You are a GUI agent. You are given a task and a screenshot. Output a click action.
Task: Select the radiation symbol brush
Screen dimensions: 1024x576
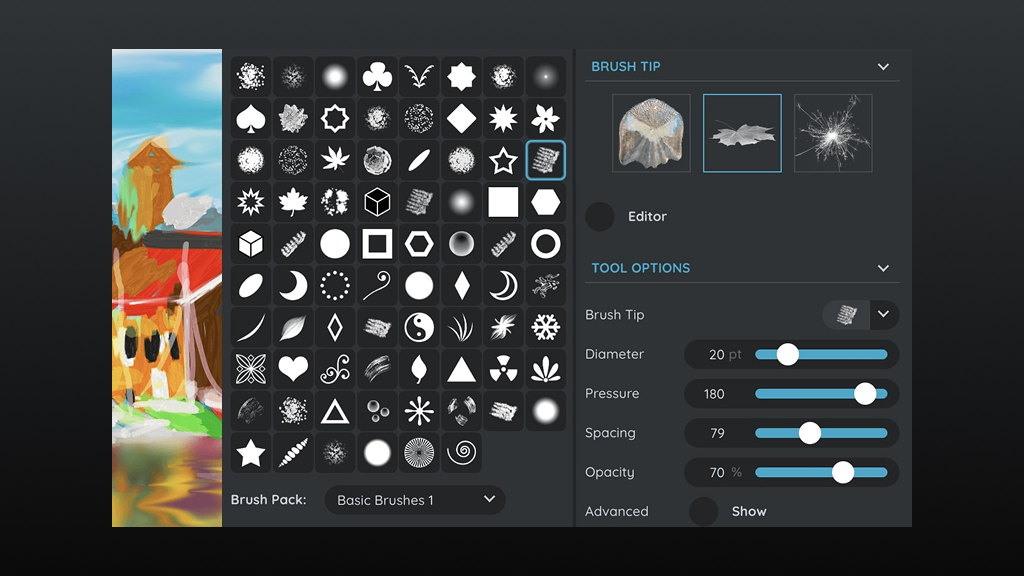503,369
